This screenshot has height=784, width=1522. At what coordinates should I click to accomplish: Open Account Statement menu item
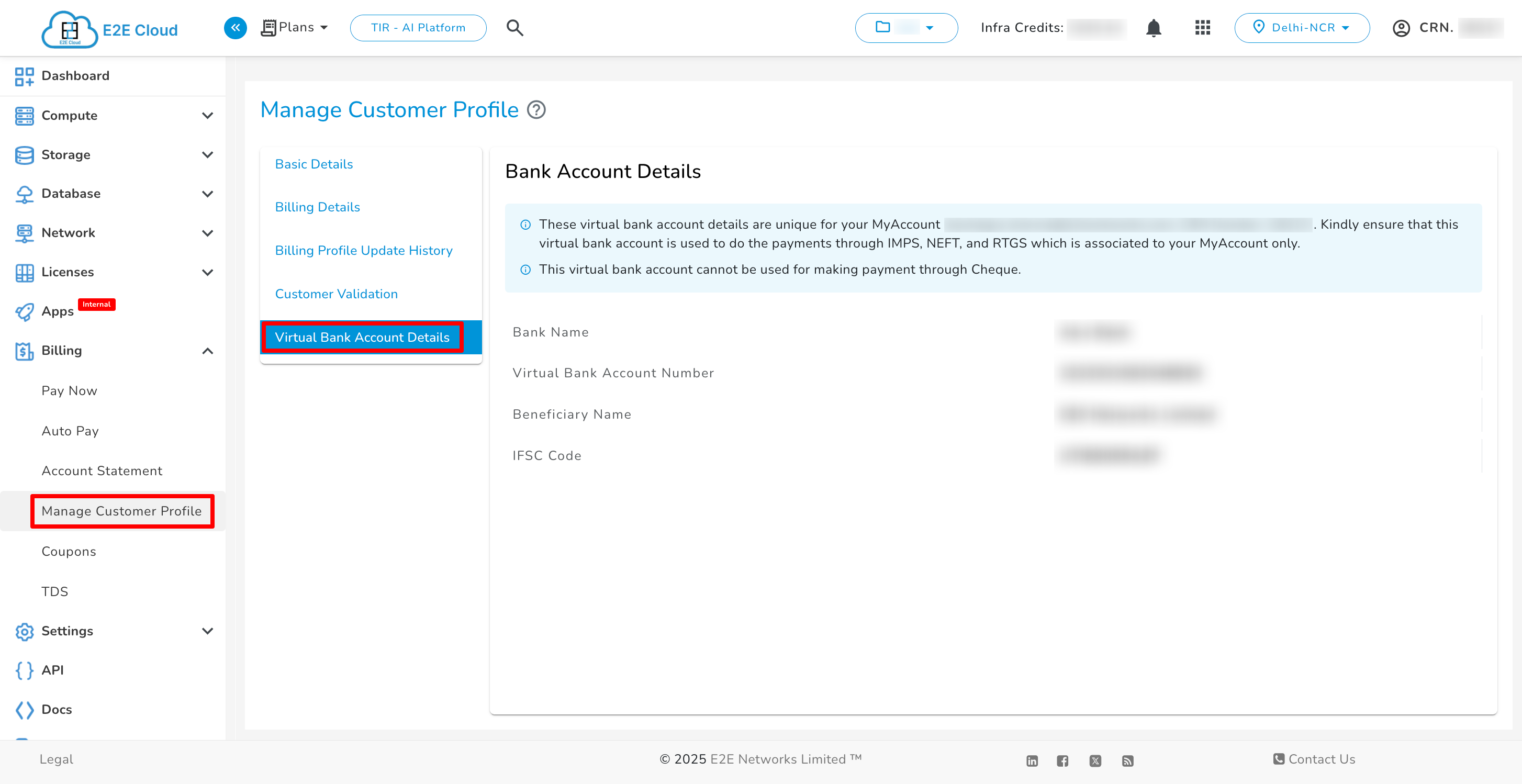(x=102, y=471)
